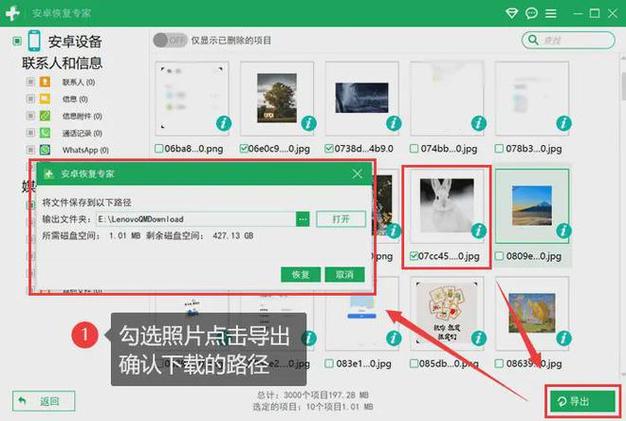Show info for 07cc45....0.jpg rabbit photo
The height and width of the screenshot is (421, 626).
click(479, 231)
